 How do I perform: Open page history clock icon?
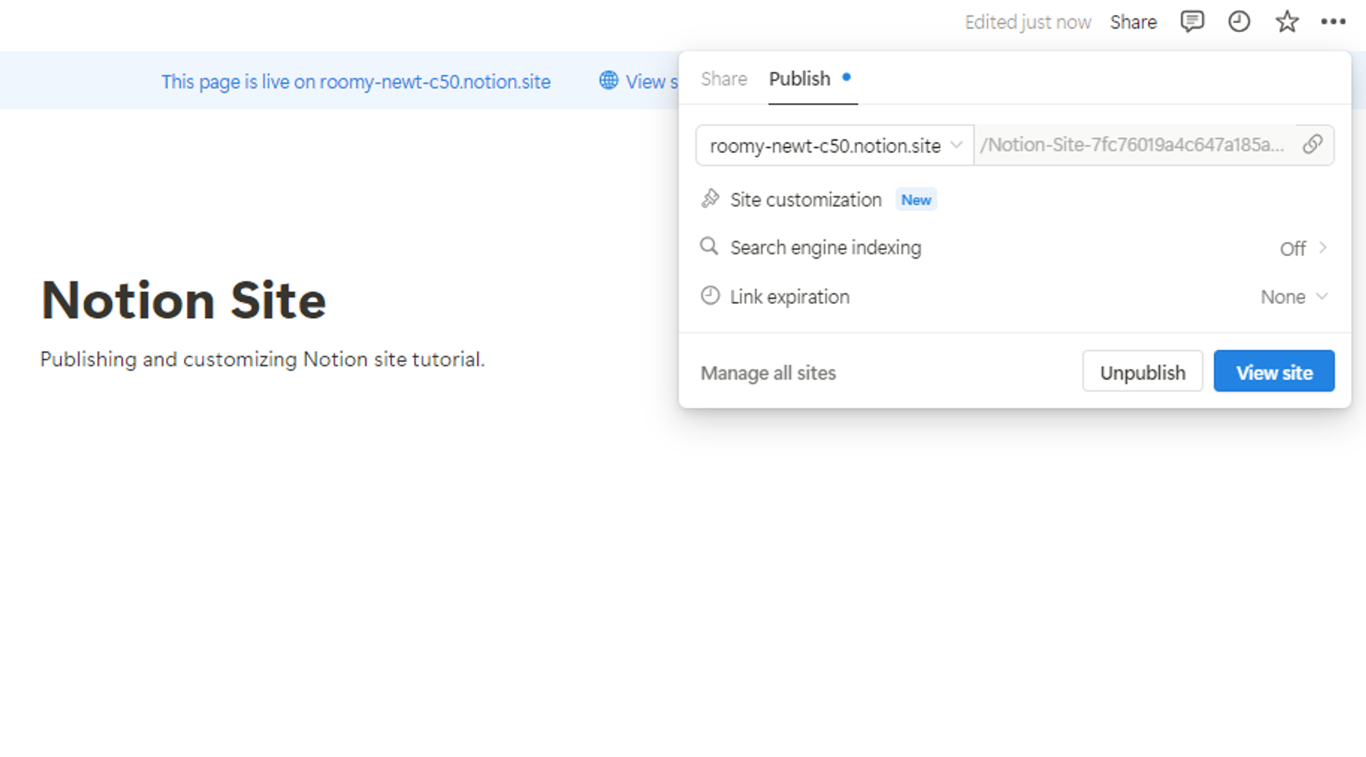click(1239, 22)
